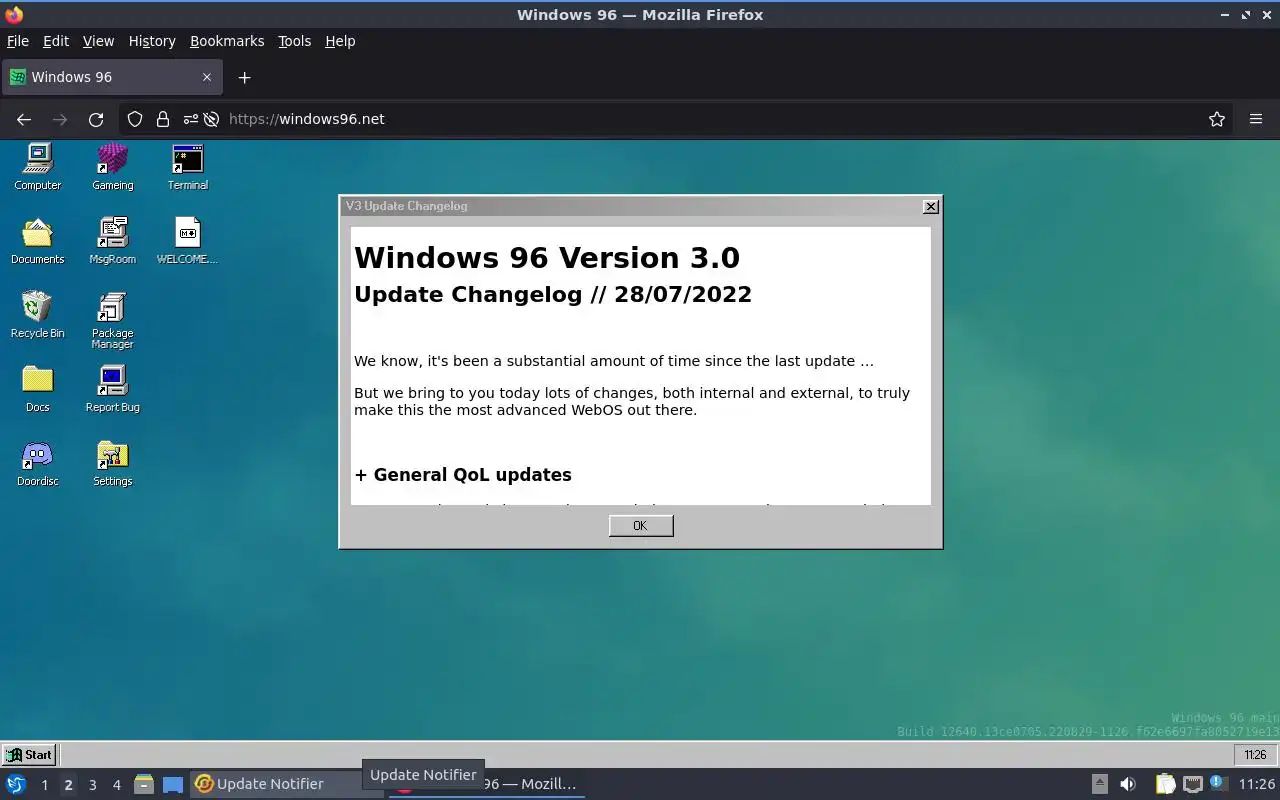Viewport: 1280px width, 800px height.
Task: Switch to workspace 1
Action: [x=44, y=785]
